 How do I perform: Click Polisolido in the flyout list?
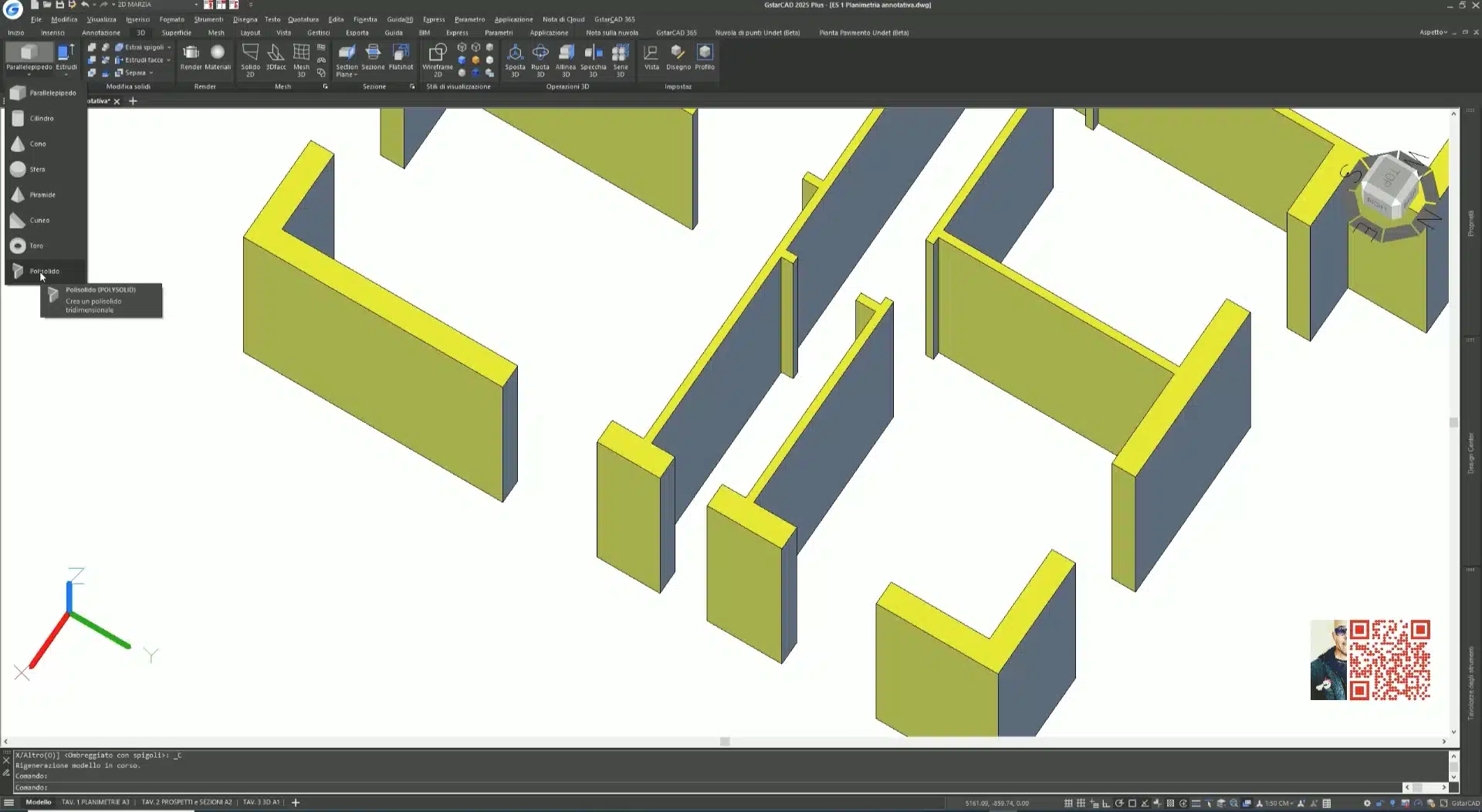[44, 272]
